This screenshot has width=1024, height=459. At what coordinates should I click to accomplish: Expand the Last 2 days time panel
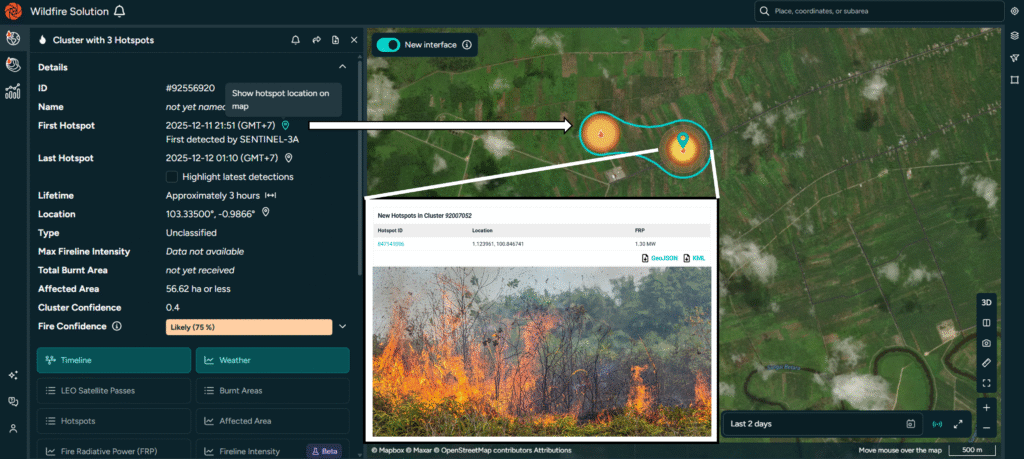[958, 424]
